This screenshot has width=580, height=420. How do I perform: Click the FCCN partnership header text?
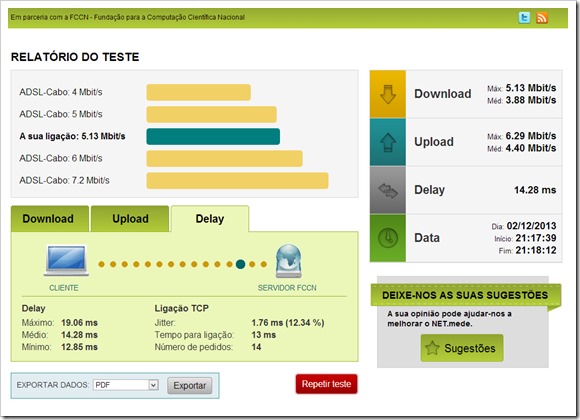(128, 17)
